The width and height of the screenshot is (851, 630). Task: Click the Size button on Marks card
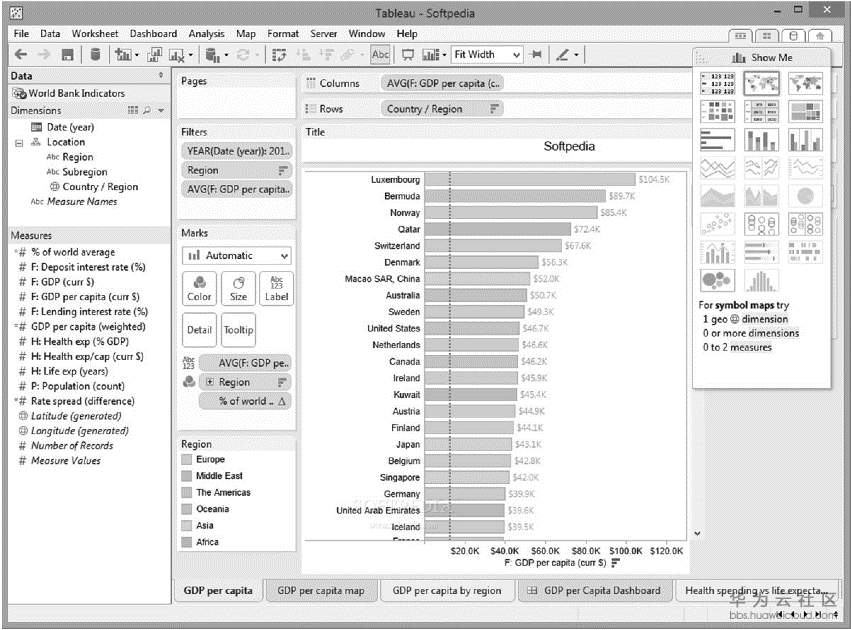pyautogui.click(x=238, y=288)
